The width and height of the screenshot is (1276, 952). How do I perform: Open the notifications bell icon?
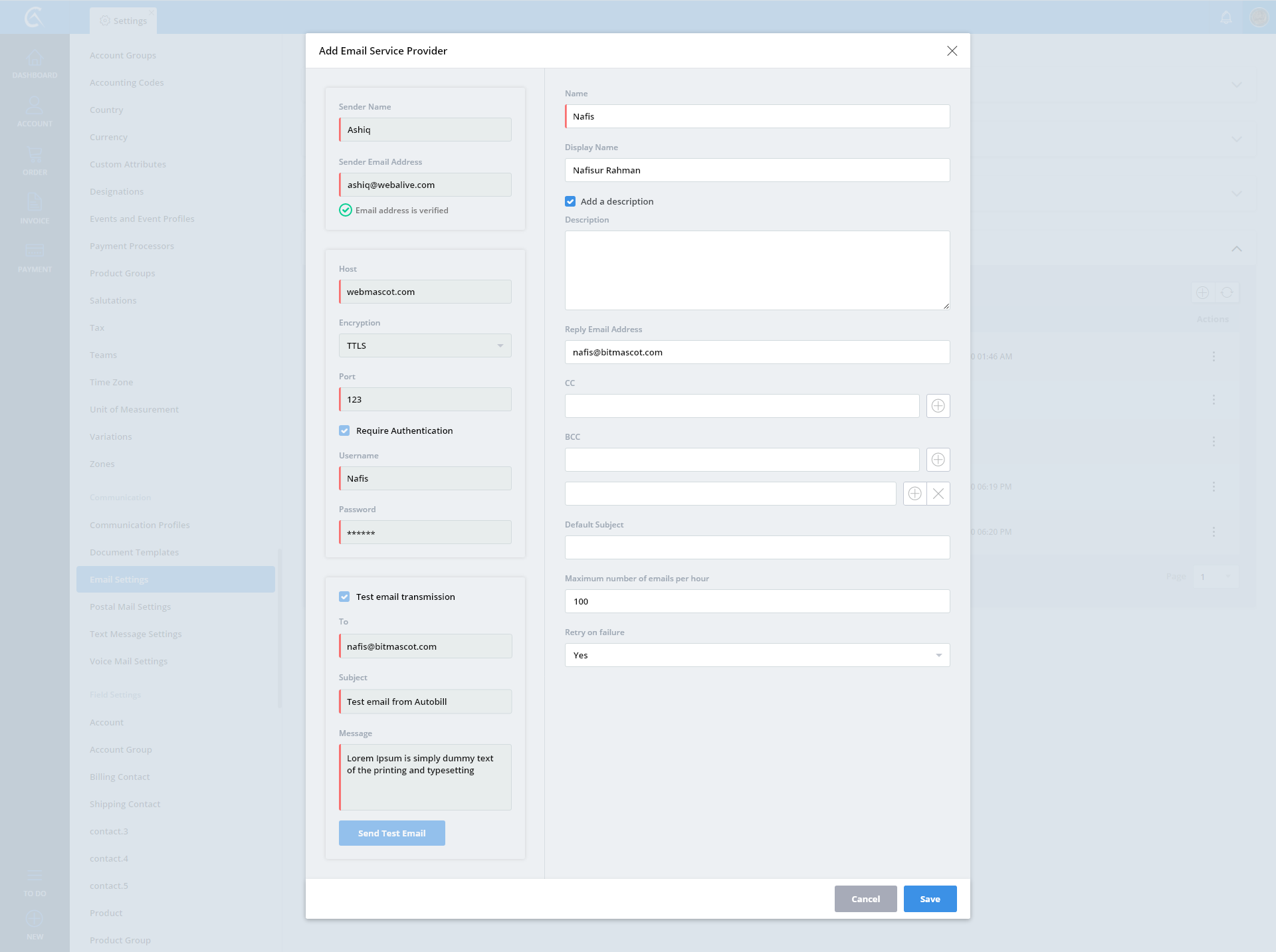(x=1226, y=17)
